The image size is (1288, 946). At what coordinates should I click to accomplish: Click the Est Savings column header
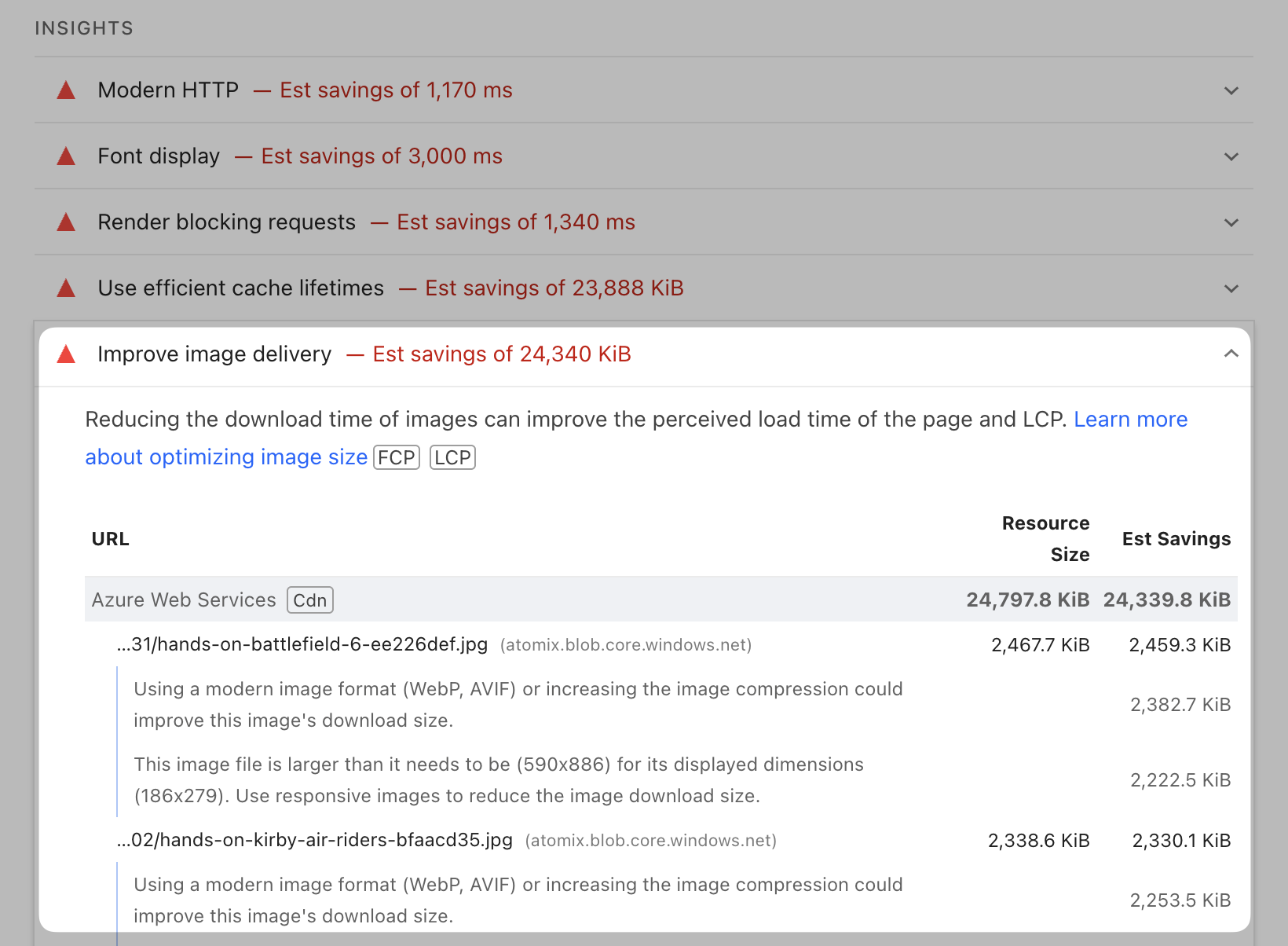click(1176, 539)
